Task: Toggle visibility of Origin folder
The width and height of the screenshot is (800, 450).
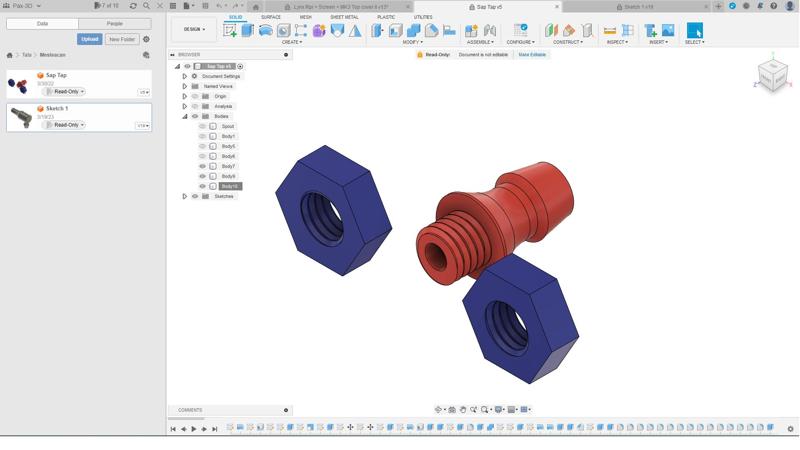Action: [194, 96]
